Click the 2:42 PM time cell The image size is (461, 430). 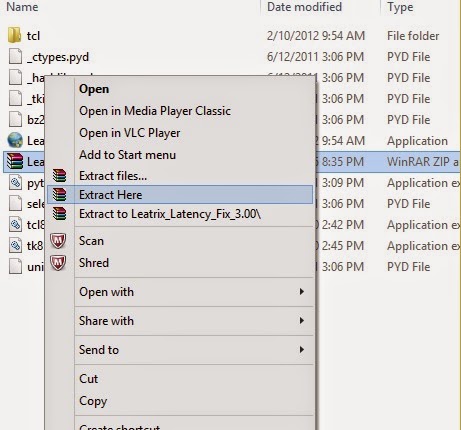point(343,225)
